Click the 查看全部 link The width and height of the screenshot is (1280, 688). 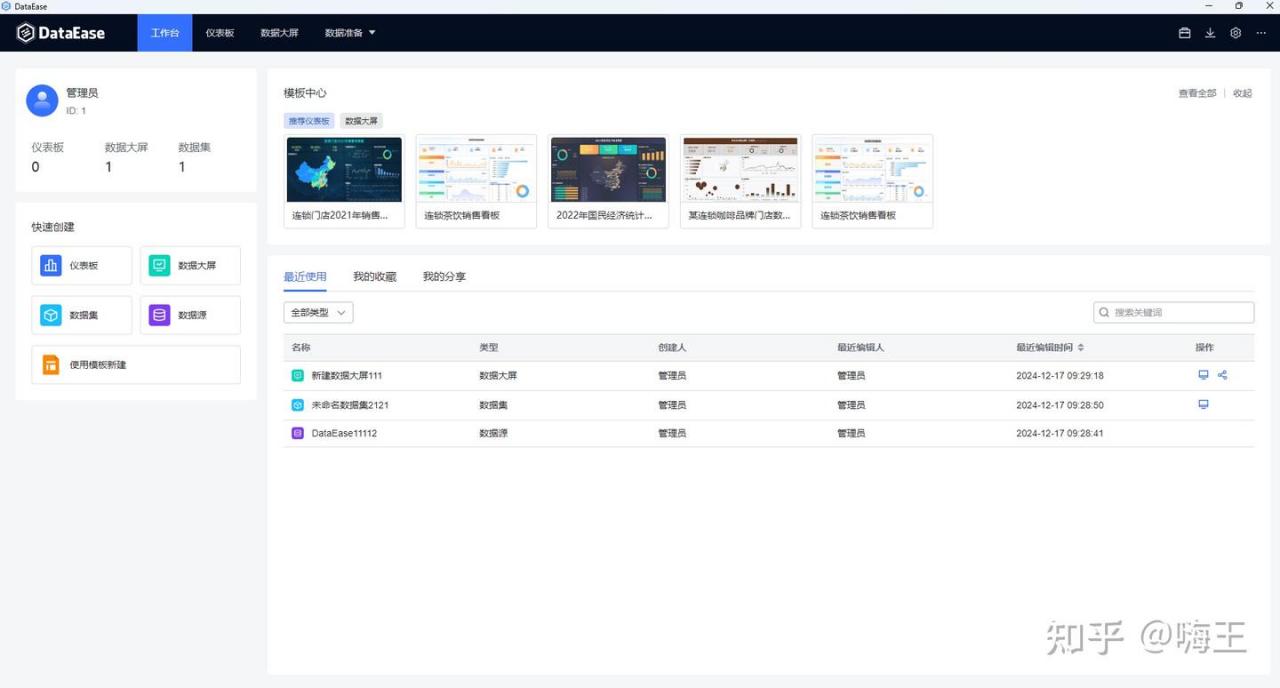click(1197, 93)
